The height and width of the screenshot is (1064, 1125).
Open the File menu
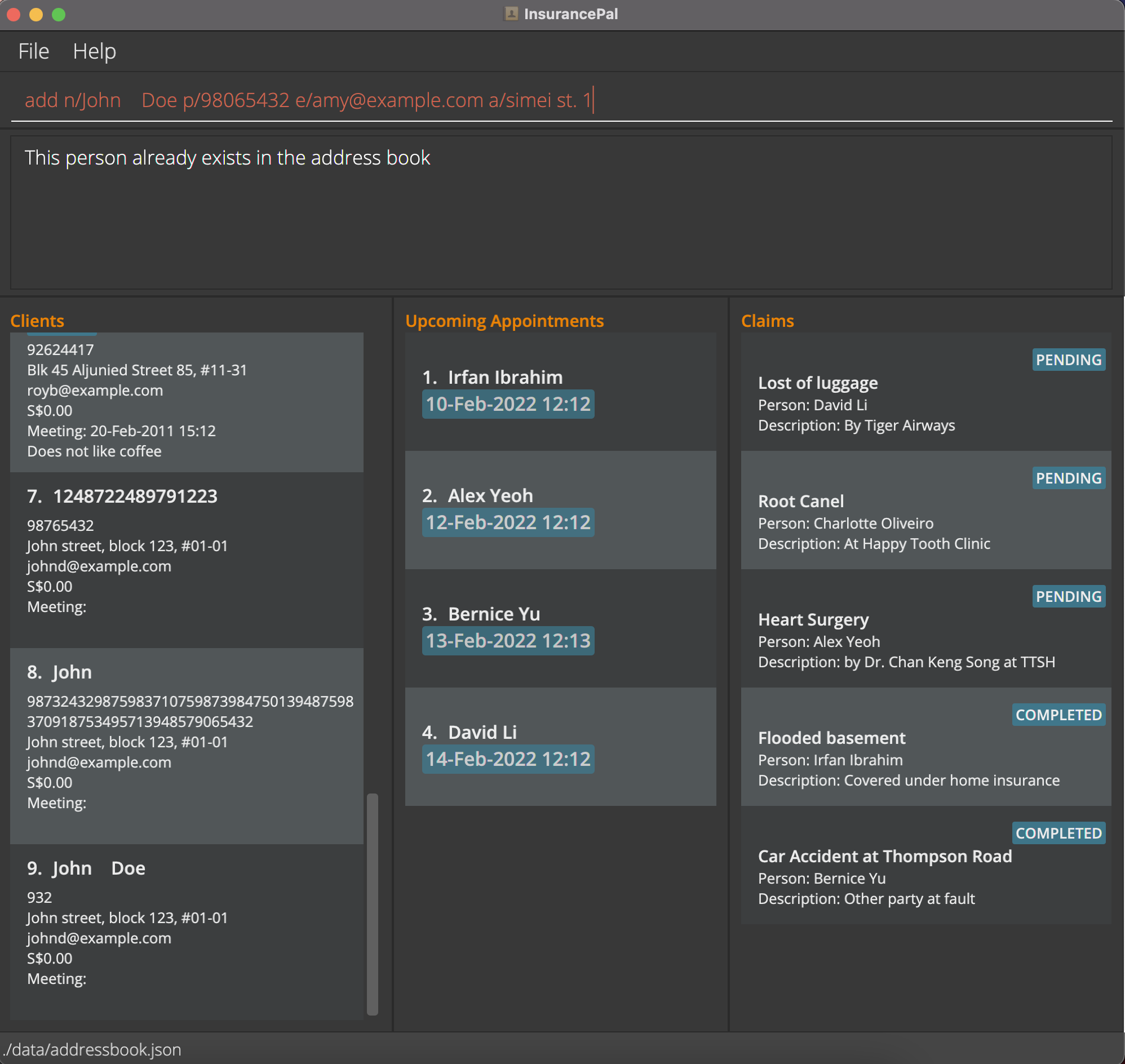pyautogui.click(x=33, y=52)
